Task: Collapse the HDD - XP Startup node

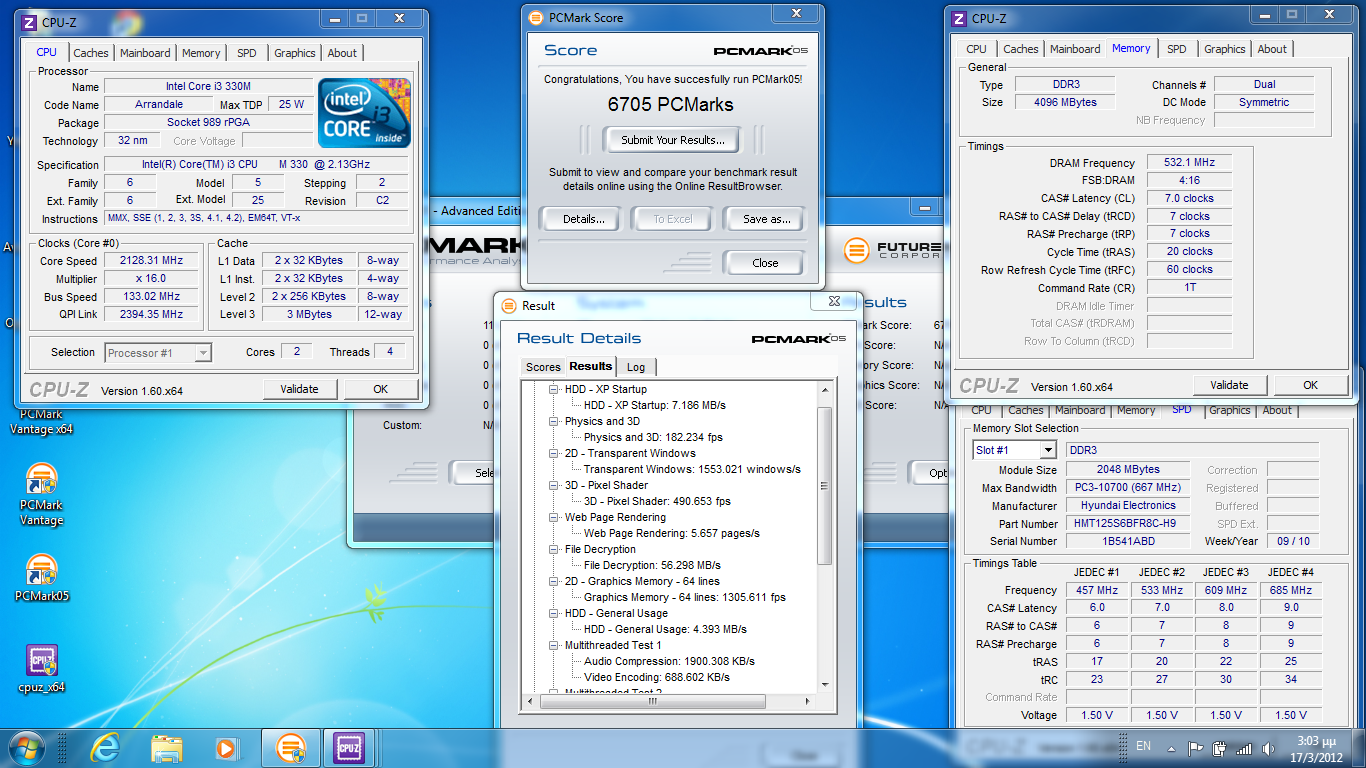Action: (555, 389)
